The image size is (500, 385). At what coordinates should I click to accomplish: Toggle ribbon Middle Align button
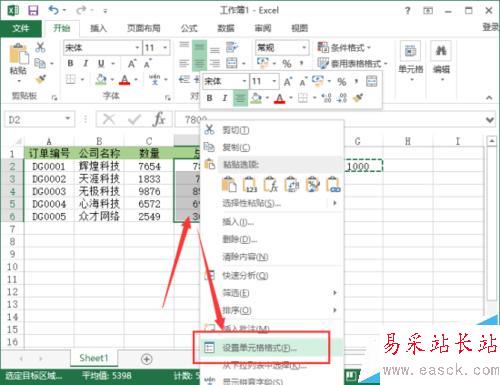(x=199, y=47)
